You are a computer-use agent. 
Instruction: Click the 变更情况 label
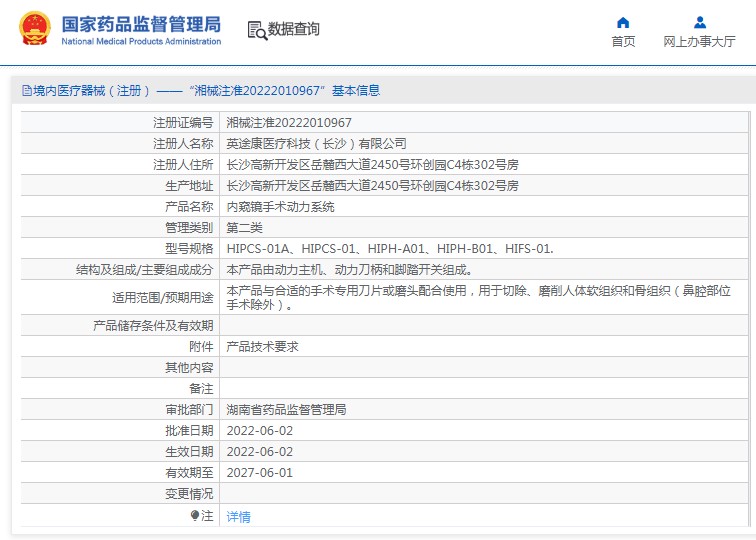click(189, 494)
